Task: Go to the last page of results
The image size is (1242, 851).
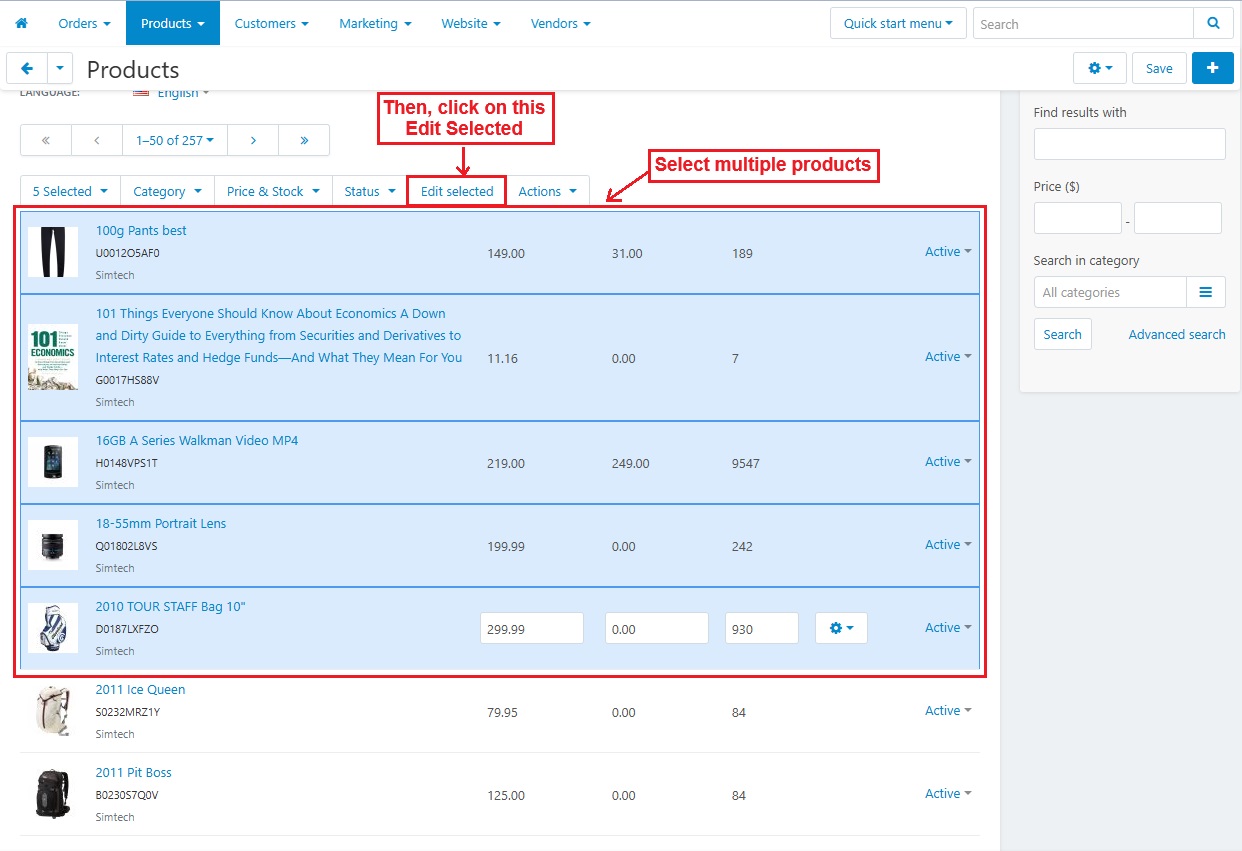Action: (304, 140)
